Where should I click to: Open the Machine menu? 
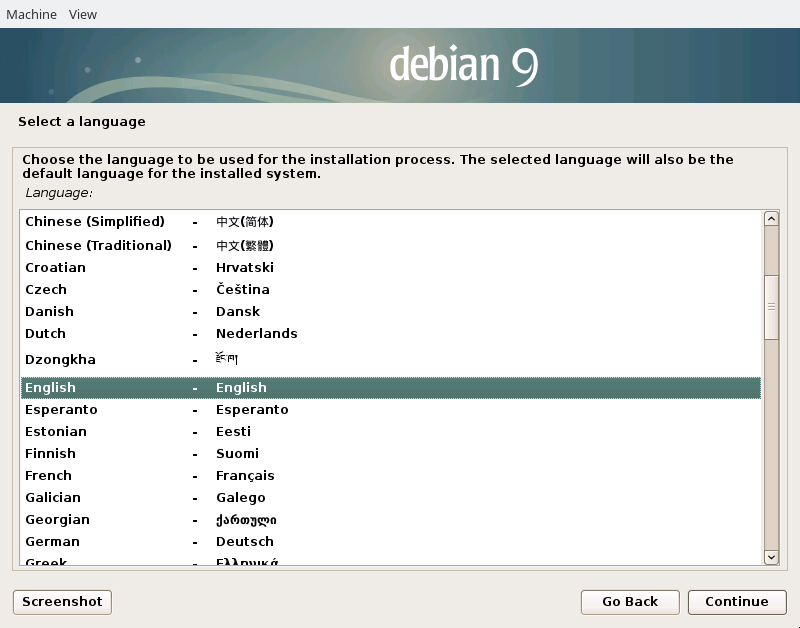point(31,14)
